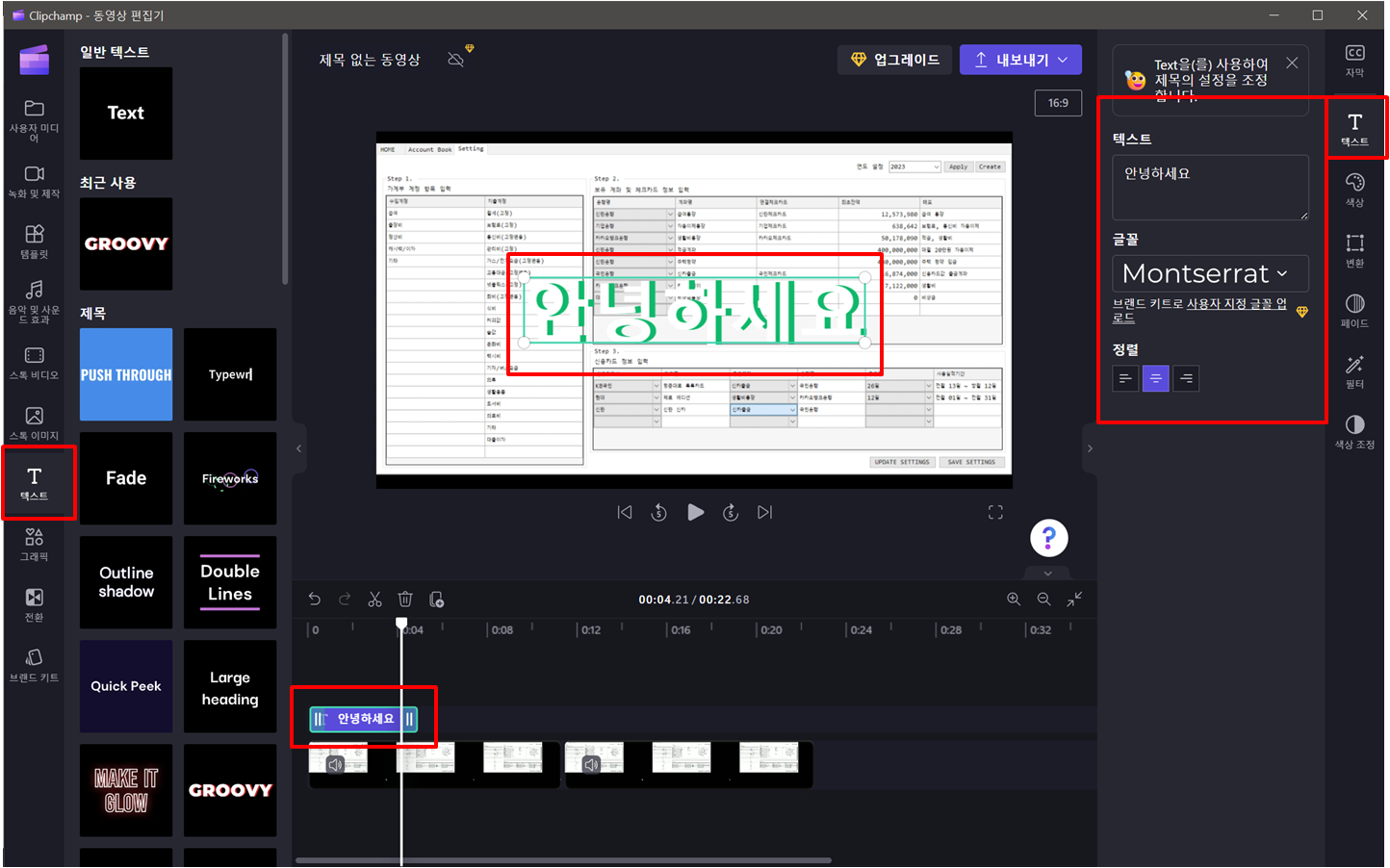Add the plain Text style
Viewport: 1390px width, 868px height.
pos(126,114)
